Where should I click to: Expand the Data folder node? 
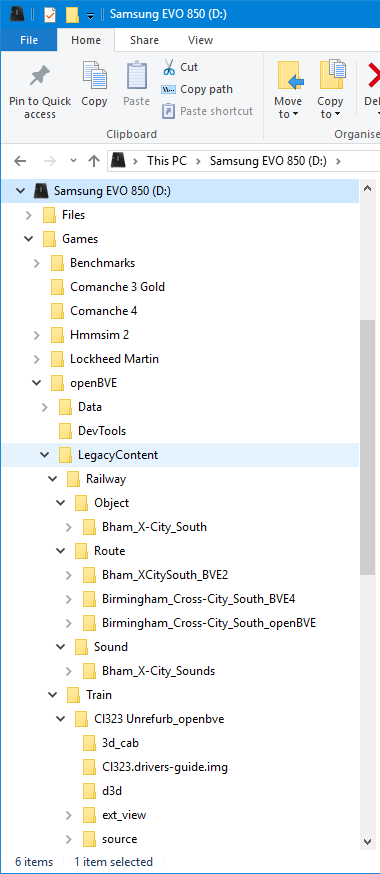[x=45, y=407]
